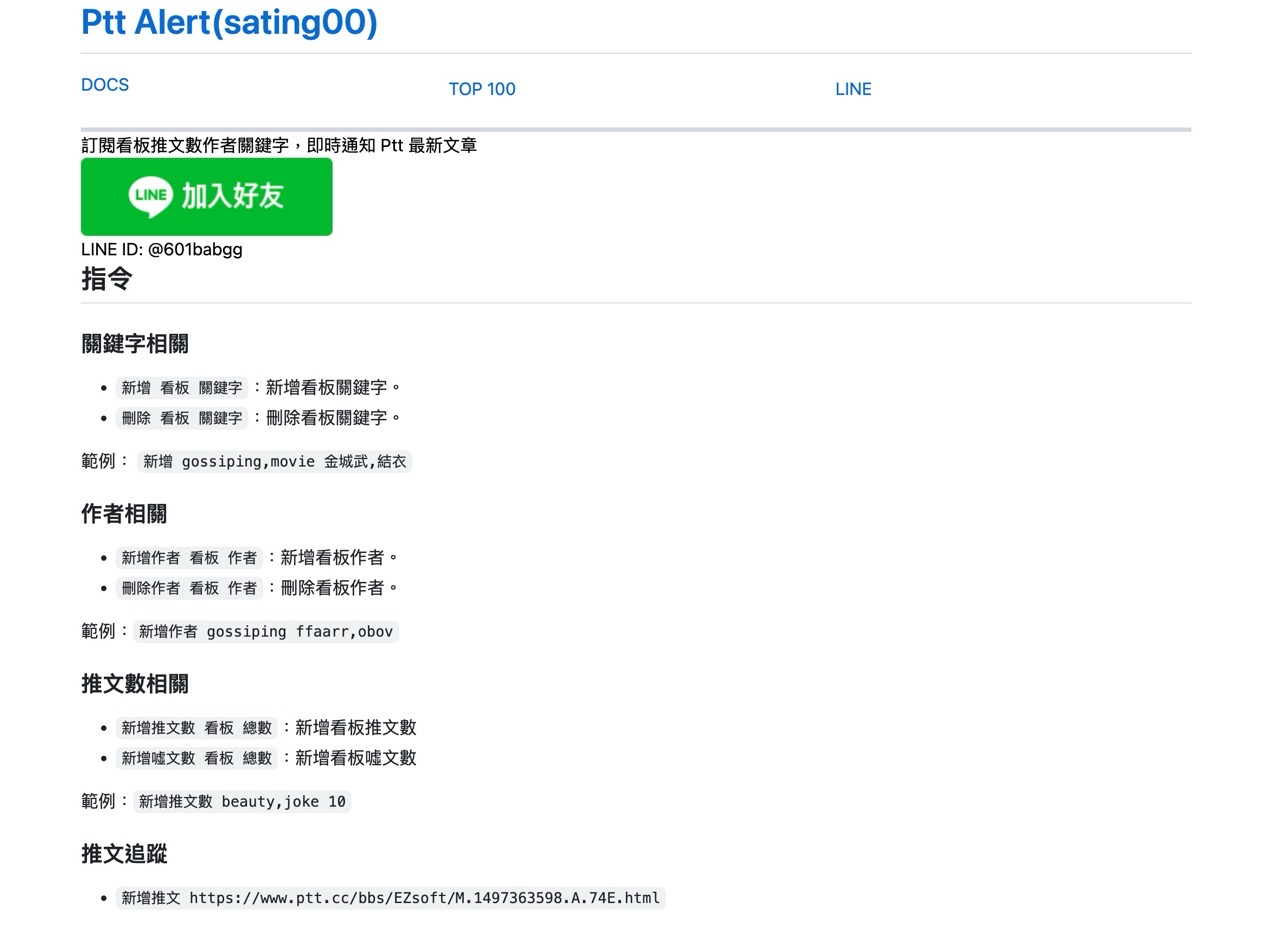Click the description 訂閱看板推文數作者關鍵字 line
Screen dimensions: 1280x932
click(279, 145)
